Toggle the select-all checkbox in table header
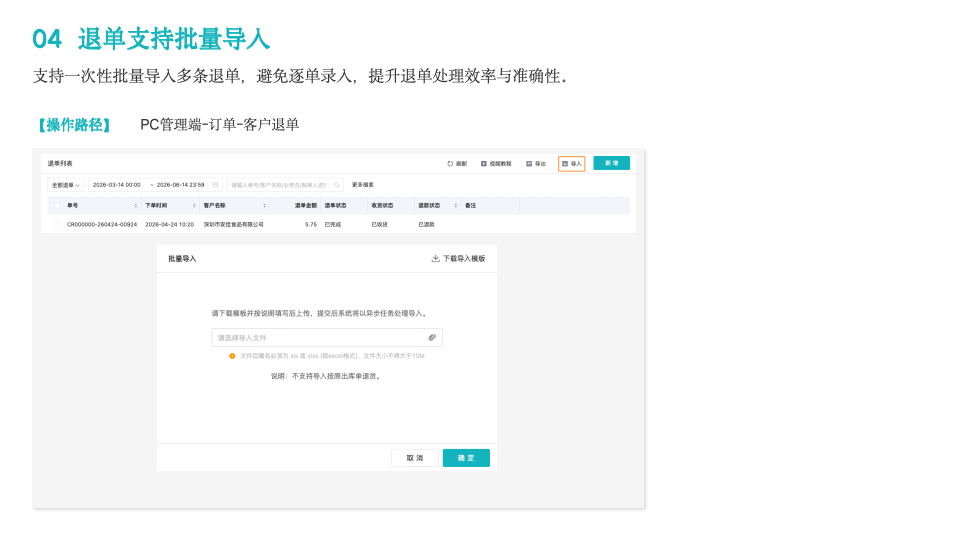 coord(57,205)
